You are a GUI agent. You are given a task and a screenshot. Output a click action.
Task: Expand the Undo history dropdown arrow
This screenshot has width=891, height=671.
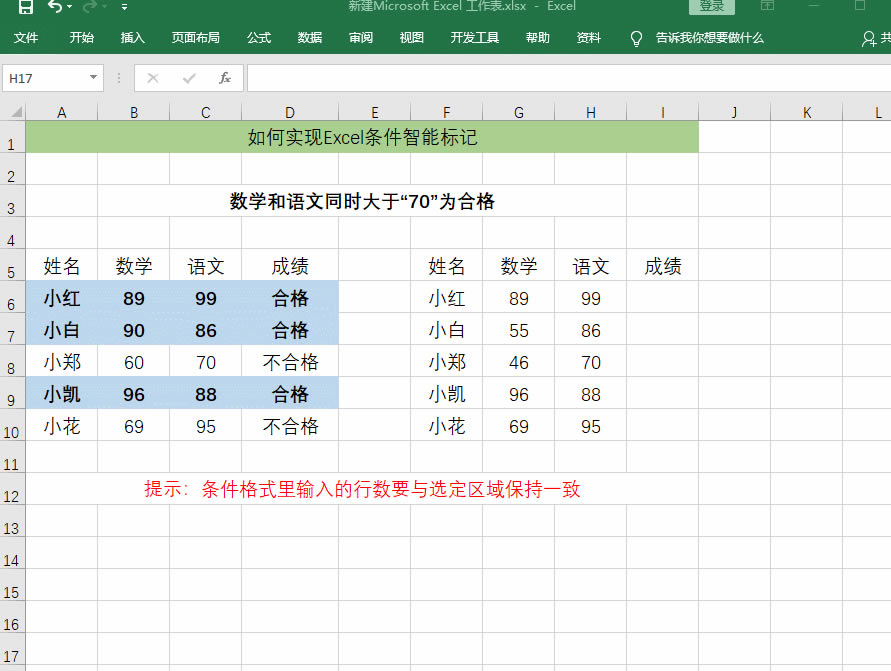click(69, 7)
